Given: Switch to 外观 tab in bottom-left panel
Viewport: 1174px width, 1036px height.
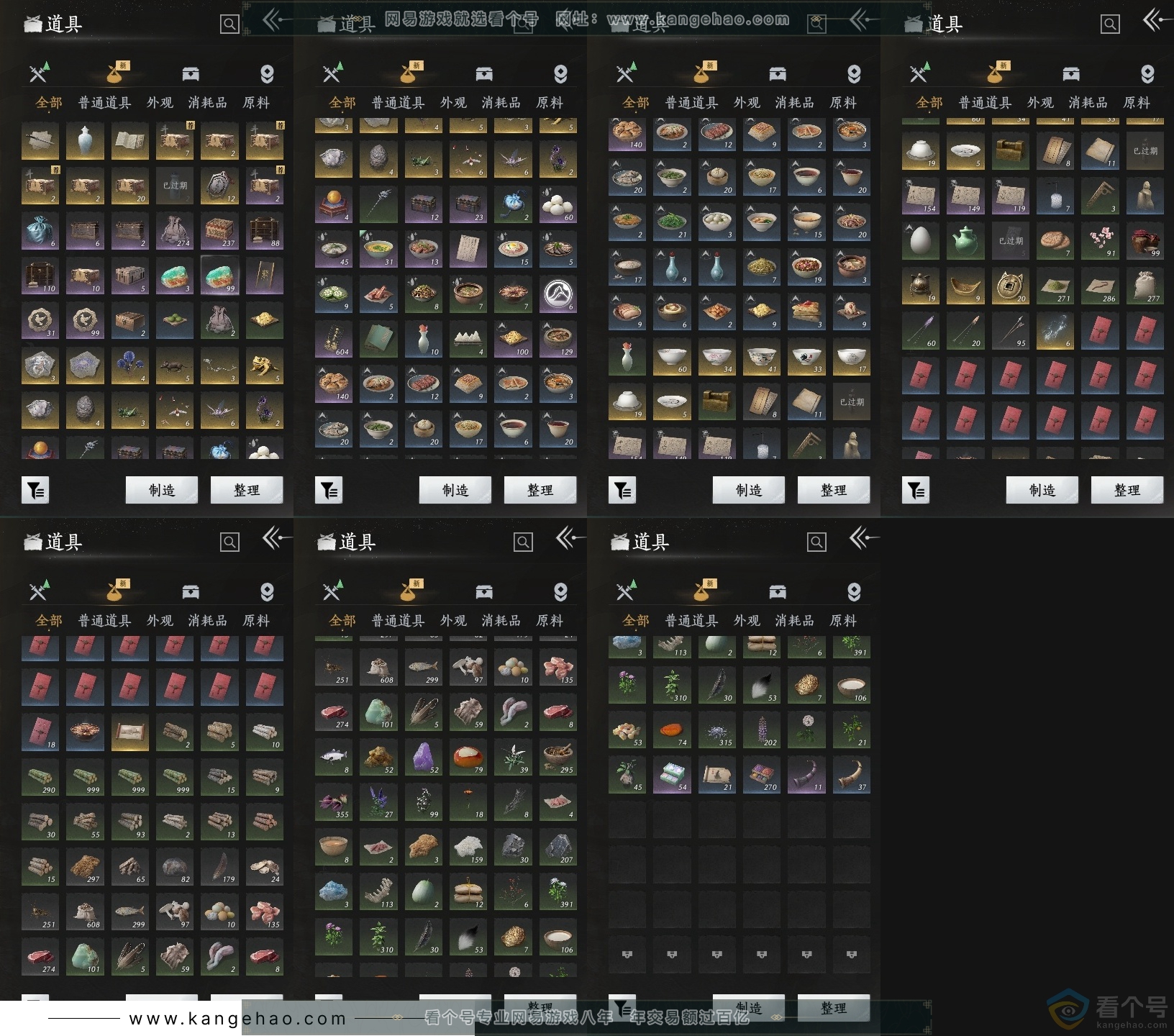Looking at the screenshot, I should [160, 621].
